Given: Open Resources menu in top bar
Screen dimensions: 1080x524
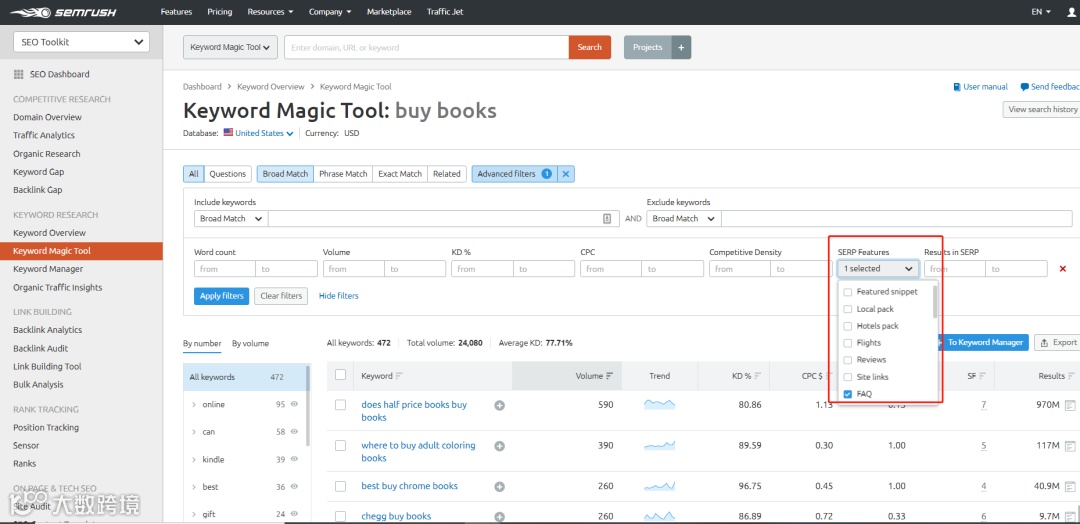Looking at the screenshot, I should (x=270, y=12).
